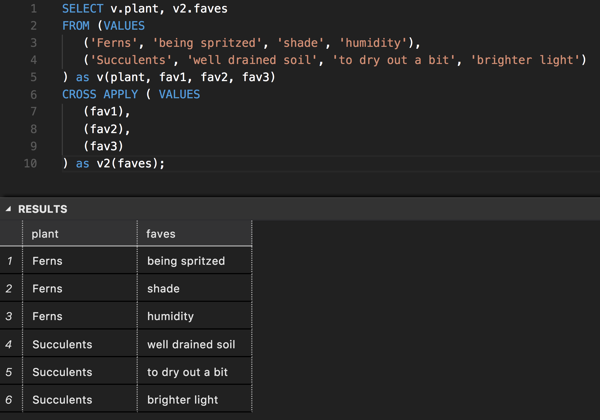The height and width of the screenshot is (420, 600).
Task: Click line number 6 in editor gutter
Action: coord(33,94)
